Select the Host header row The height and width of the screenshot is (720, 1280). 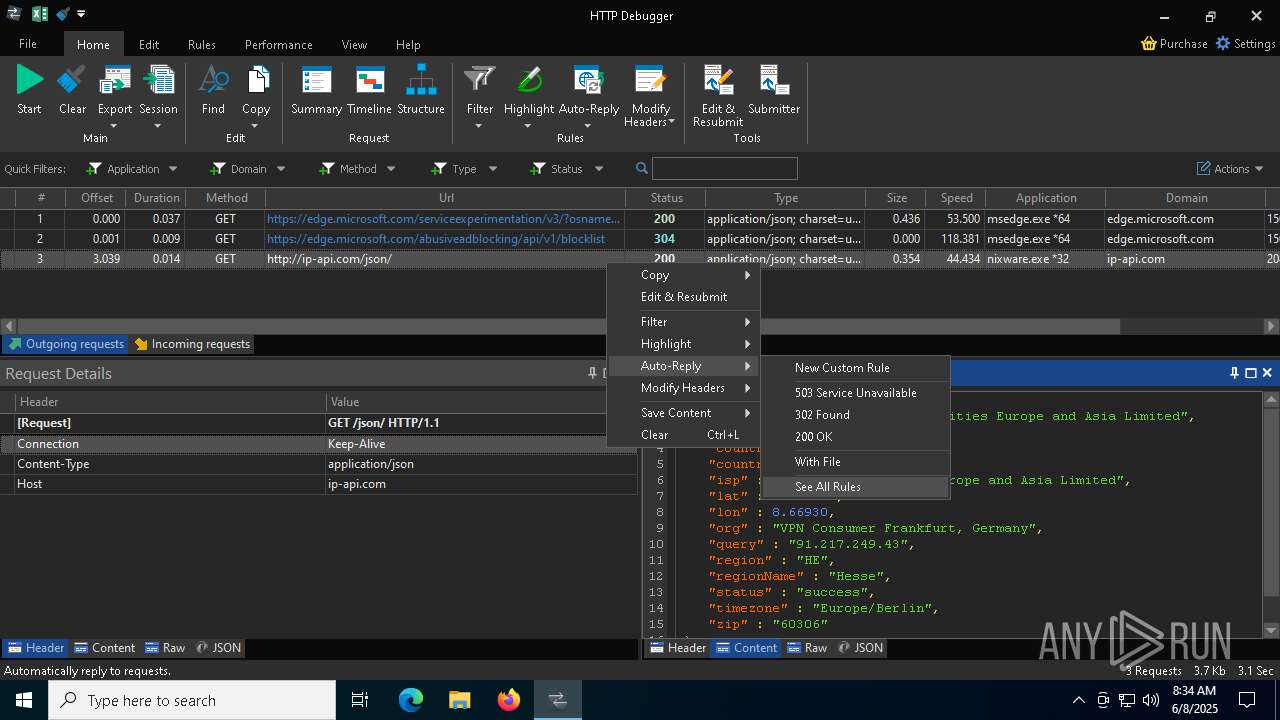click(x=319, y=484)
